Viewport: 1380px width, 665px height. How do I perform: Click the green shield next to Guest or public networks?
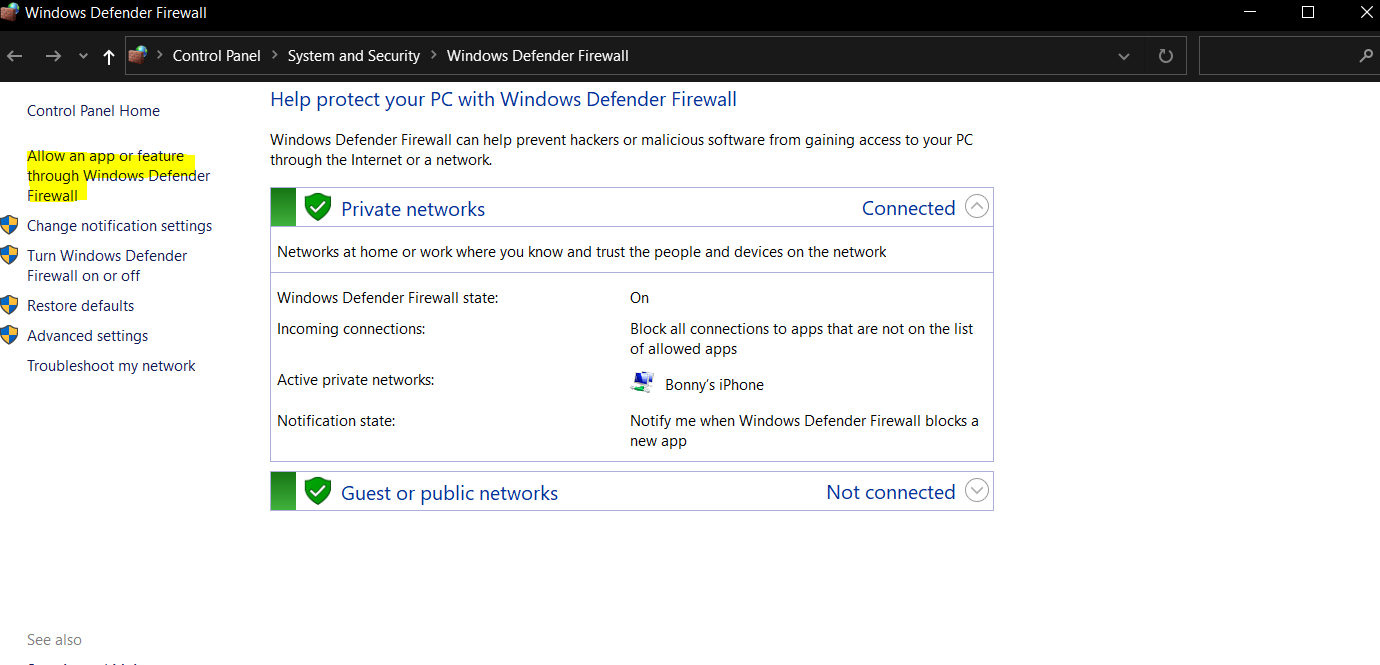(318, 492)
